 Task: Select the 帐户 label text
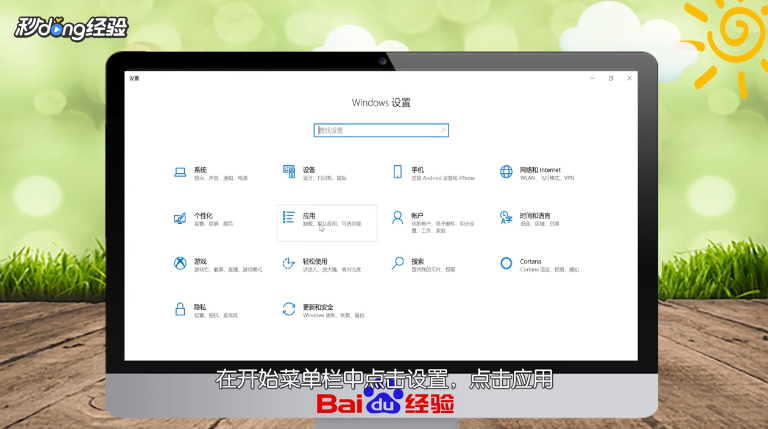[417, 215]
